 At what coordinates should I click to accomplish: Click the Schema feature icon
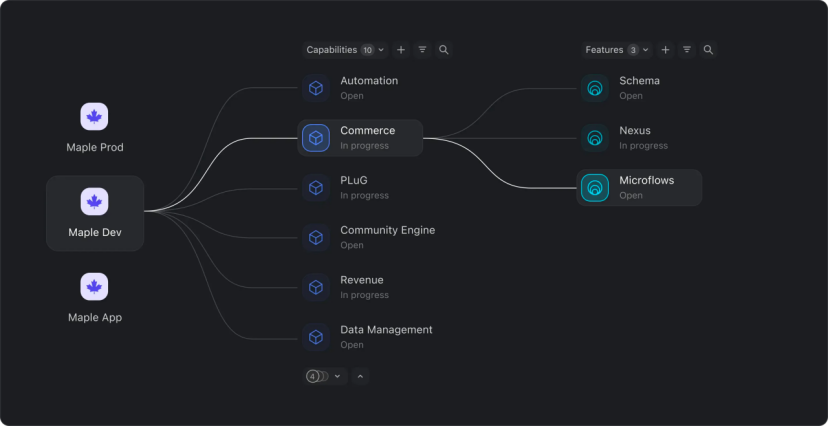(595, 88)
